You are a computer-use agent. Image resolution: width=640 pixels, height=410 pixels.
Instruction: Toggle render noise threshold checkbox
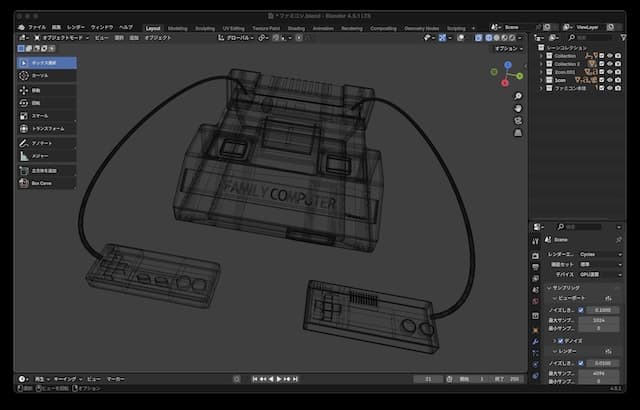pyautogui.click(x=581, y=363)
